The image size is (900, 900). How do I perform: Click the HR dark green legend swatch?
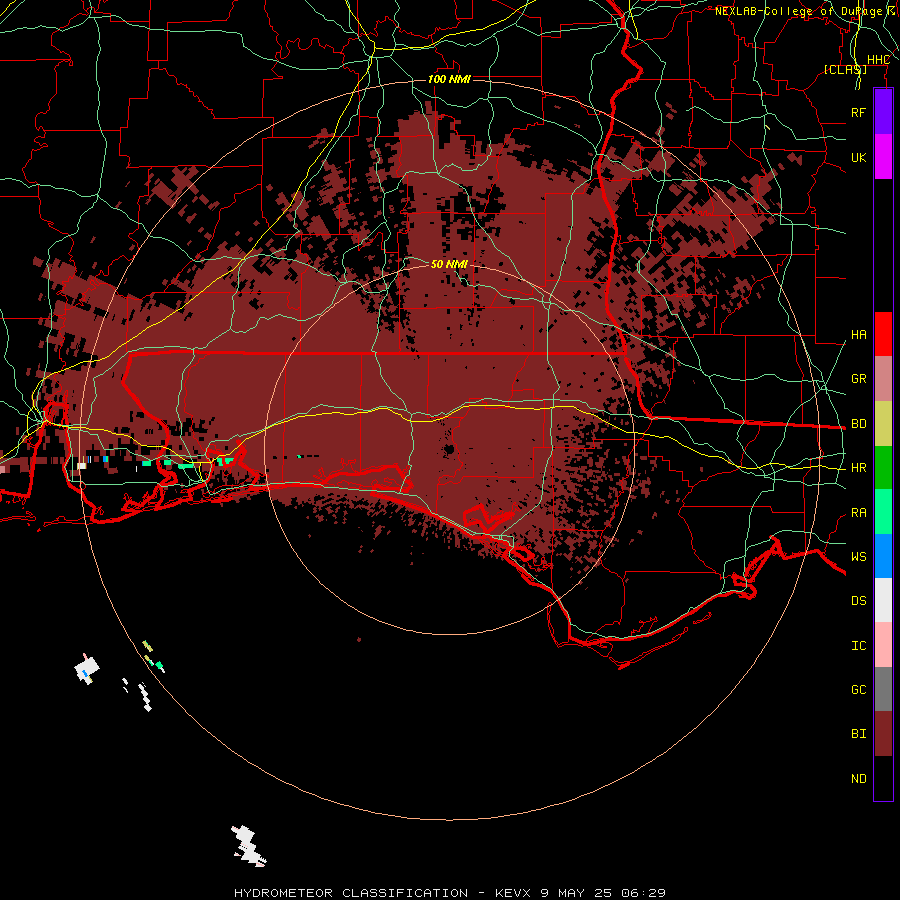coord(883,468)
